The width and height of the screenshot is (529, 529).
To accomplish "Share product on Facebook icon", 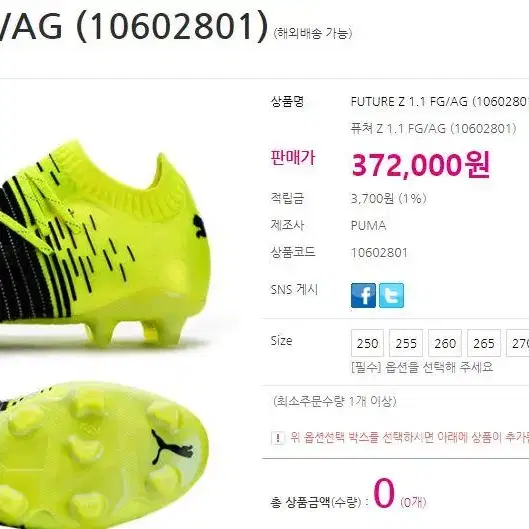I will click(363, 296).
